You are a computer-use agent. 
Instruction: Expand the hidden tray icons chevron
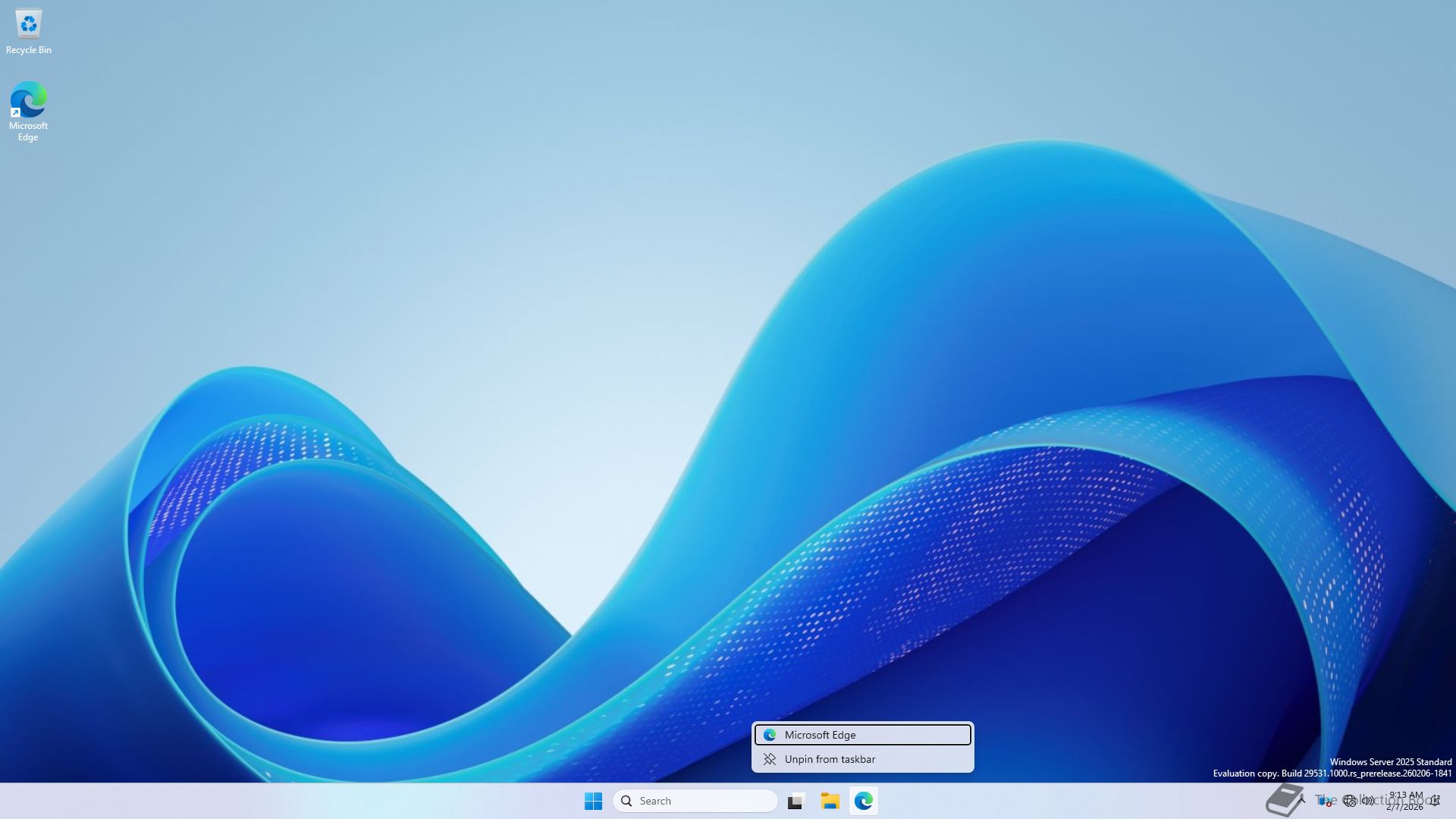click(1301, 799)
